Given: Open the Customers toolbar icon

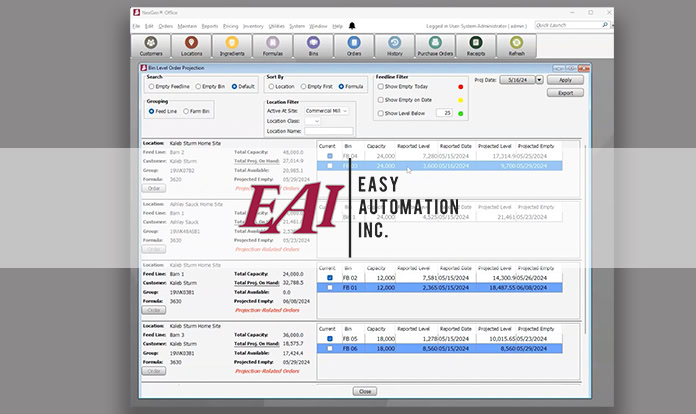Looking at the screenshot, I should (x=151, y=46).
